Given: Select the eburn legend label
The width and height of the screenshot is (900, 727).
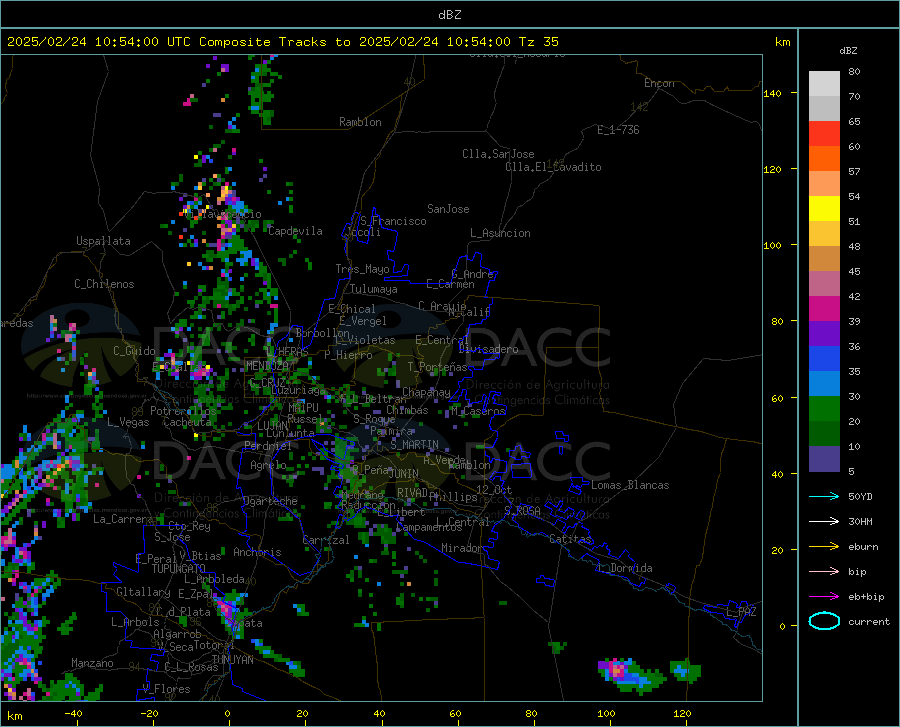Looking at the screenshot, I should [863, 547].
